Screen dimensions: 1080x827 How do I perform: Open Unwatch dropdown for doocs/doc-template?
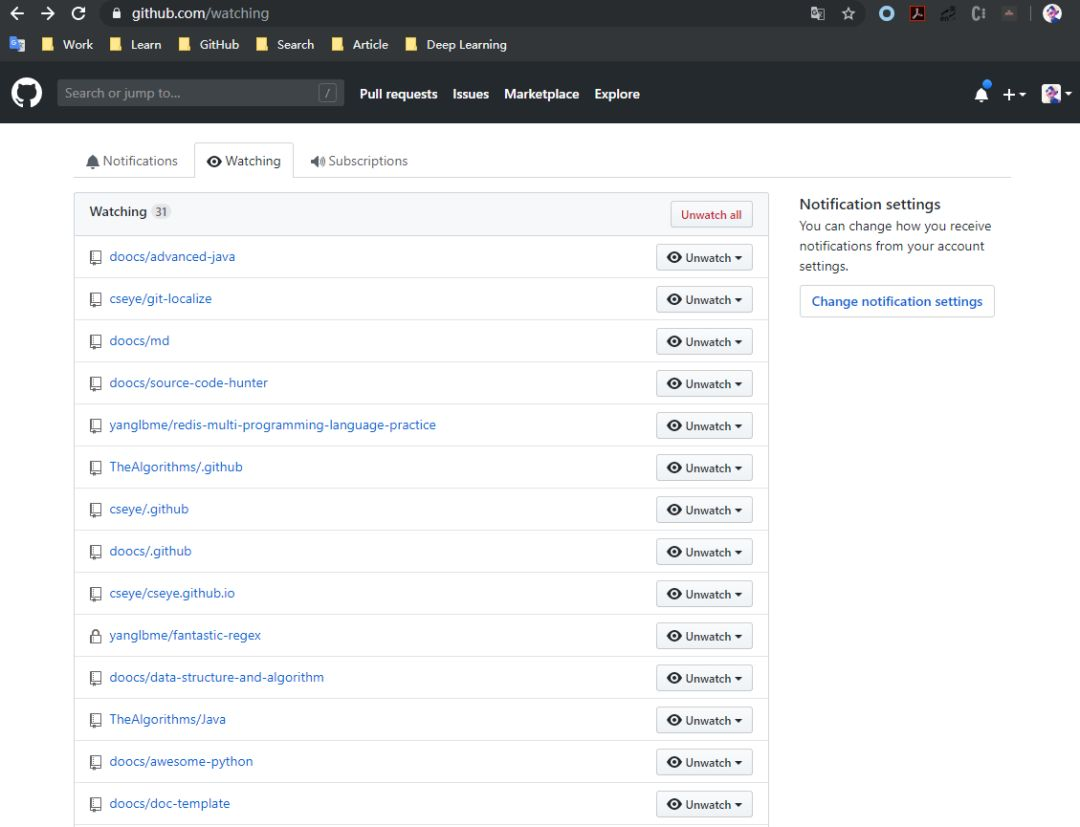tap(704, 804)
